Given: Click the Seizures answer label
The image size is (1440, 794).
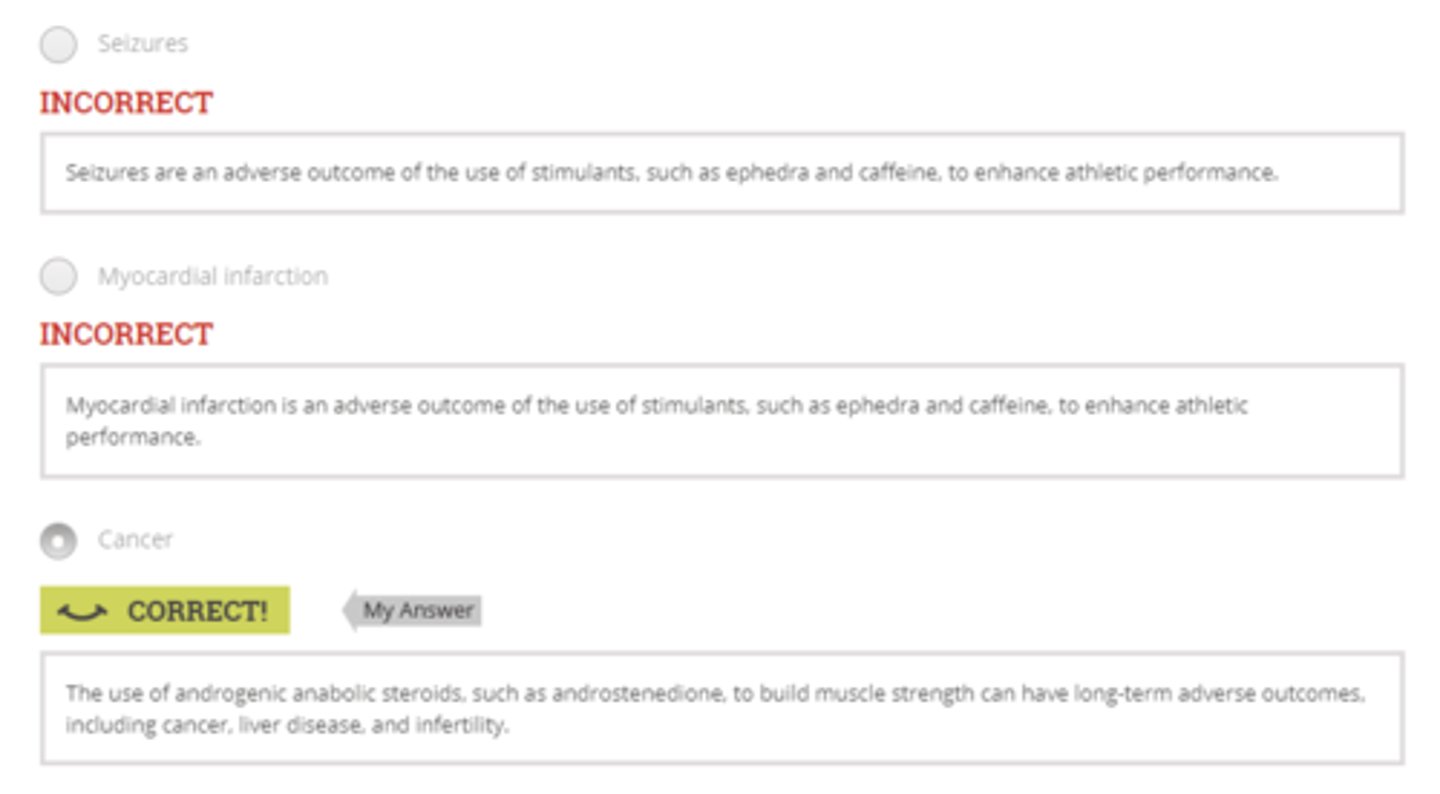Looking at the screenshot, I should pos(142,44).
